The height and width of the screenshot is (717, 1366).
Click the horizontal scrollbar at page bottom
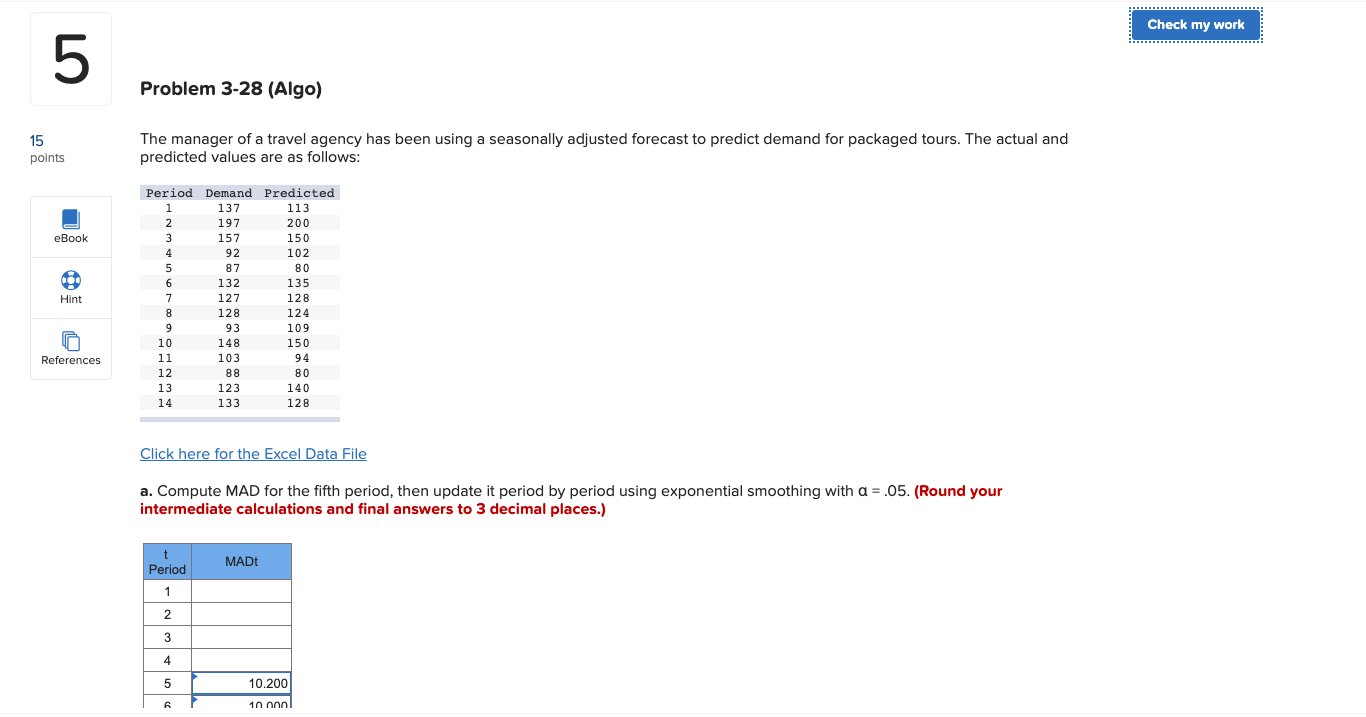[683, 713]
